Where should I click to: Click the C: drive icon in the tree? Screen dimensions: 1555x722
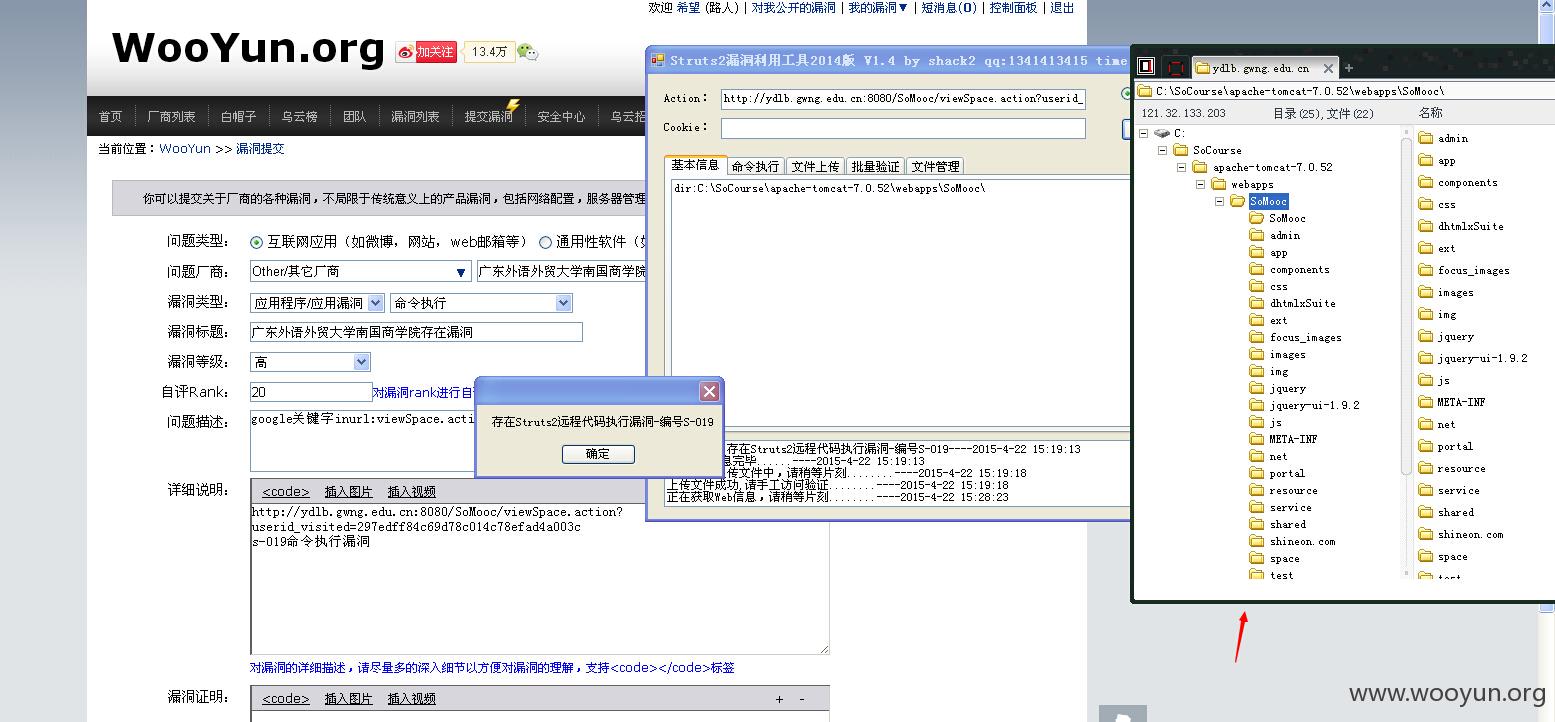[1161, 133]
